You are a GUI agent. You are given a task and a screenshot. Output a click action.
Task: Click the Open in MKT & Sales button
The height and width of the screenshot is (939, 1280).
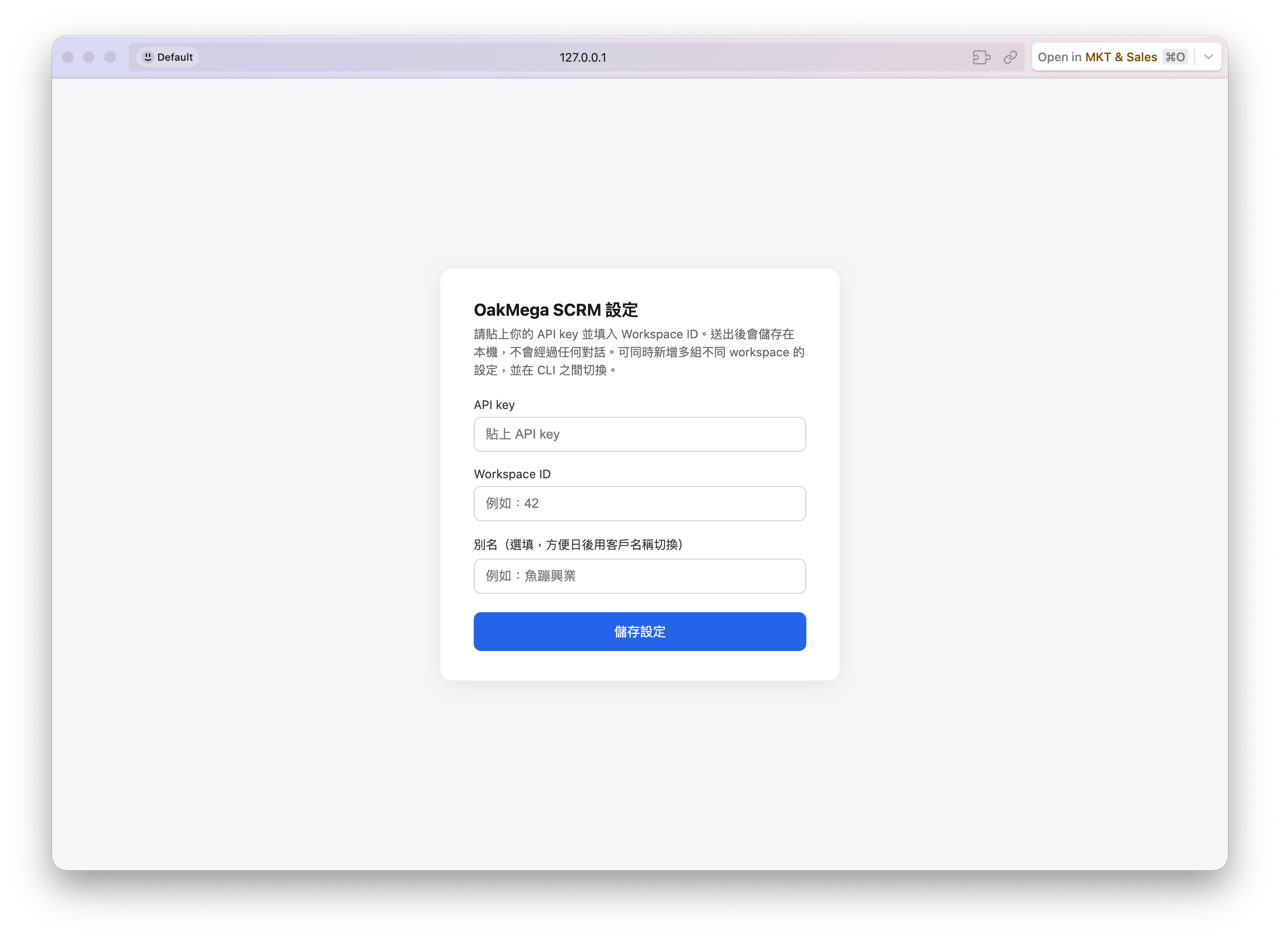click(1112, 57)
